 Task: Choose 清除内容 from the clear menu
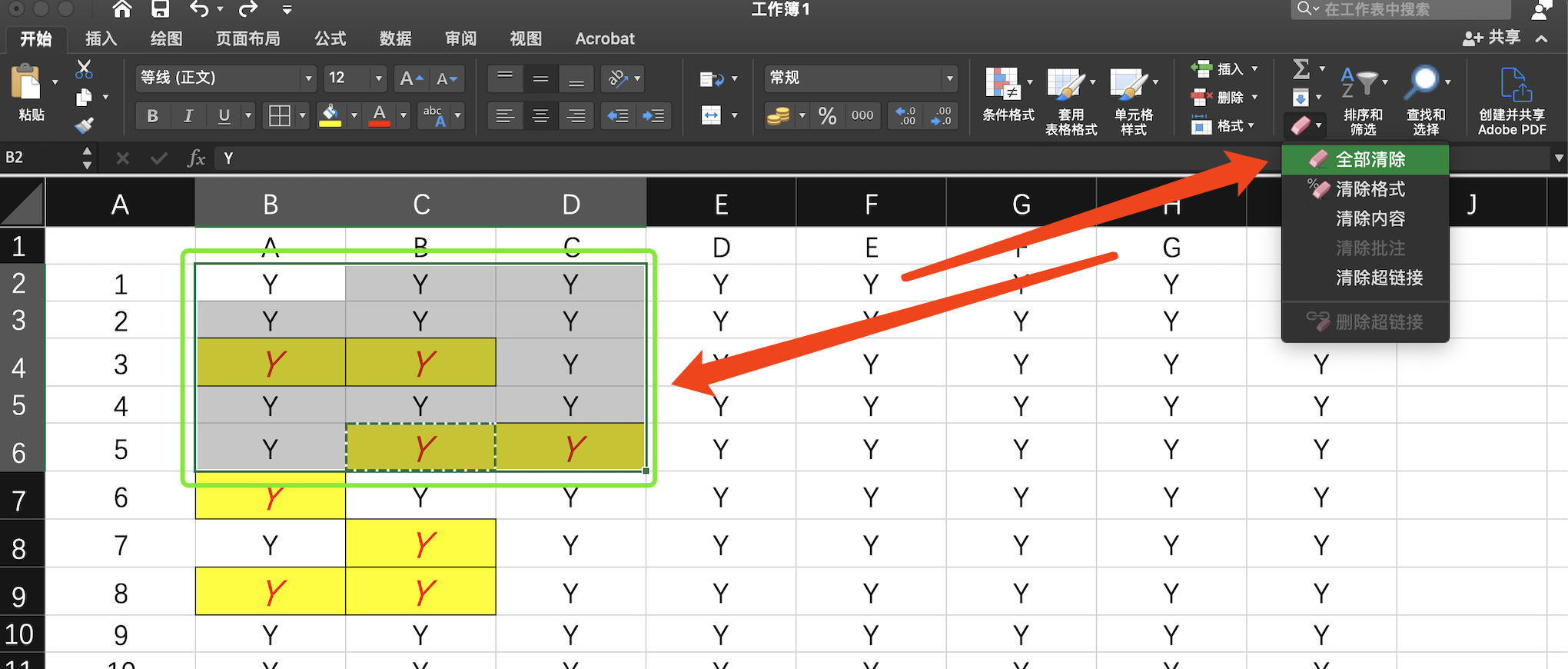(x=1365, y=218)
